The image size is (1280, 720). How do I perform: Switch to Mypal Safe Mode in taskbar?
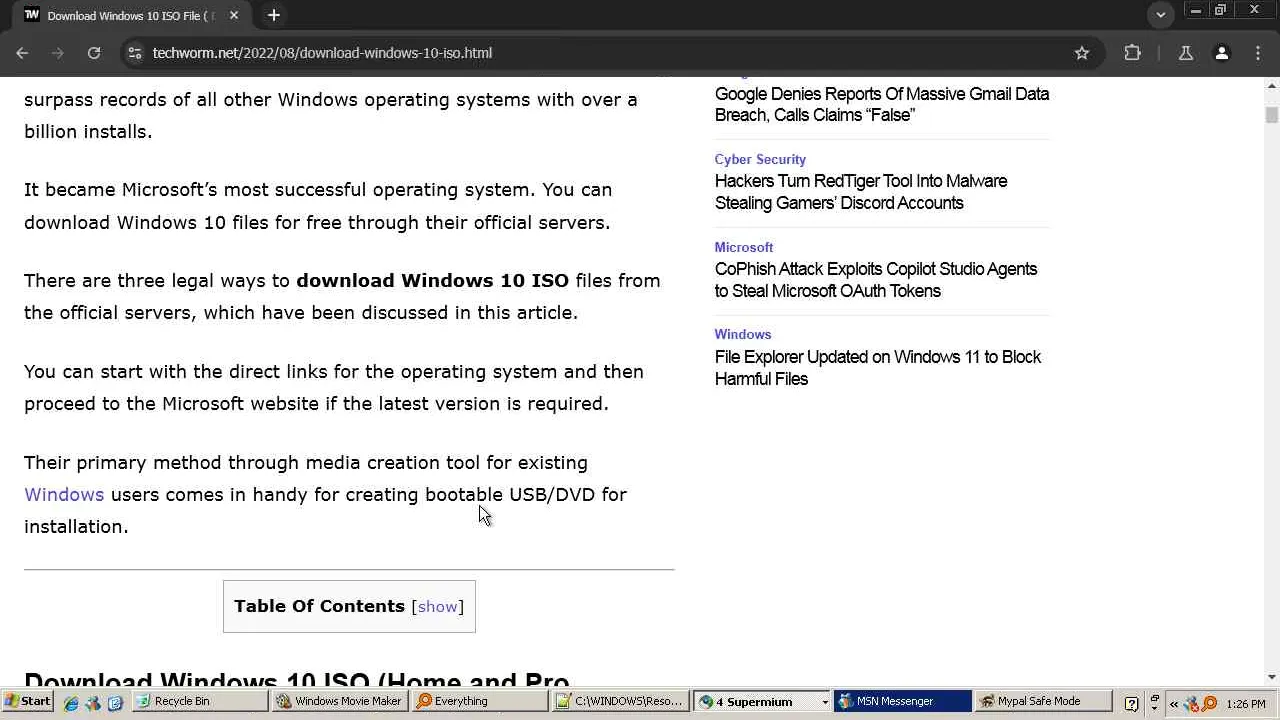click(x=1042, y=701)
